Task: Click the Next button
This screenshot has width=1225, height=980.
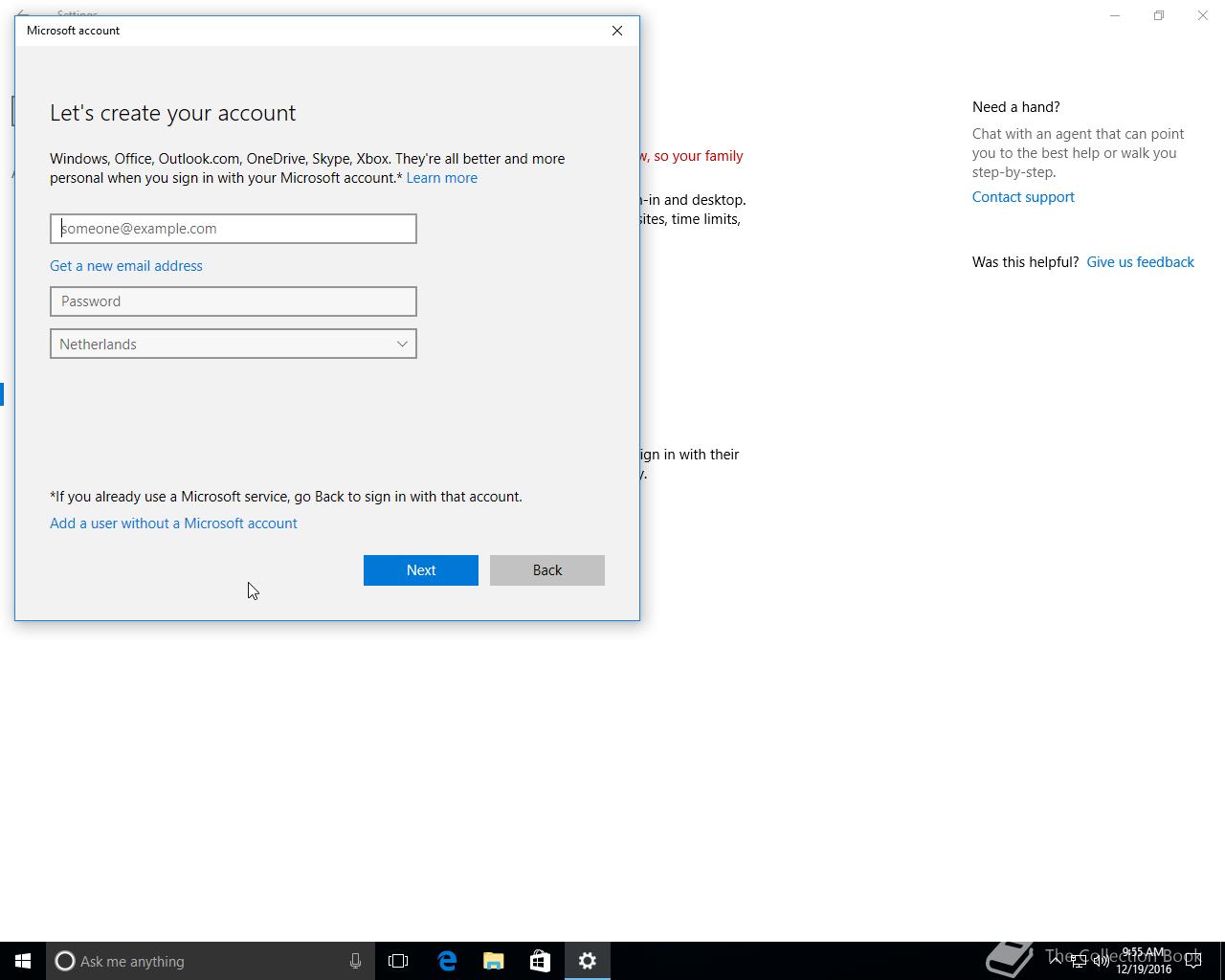Action: point(421,570)
